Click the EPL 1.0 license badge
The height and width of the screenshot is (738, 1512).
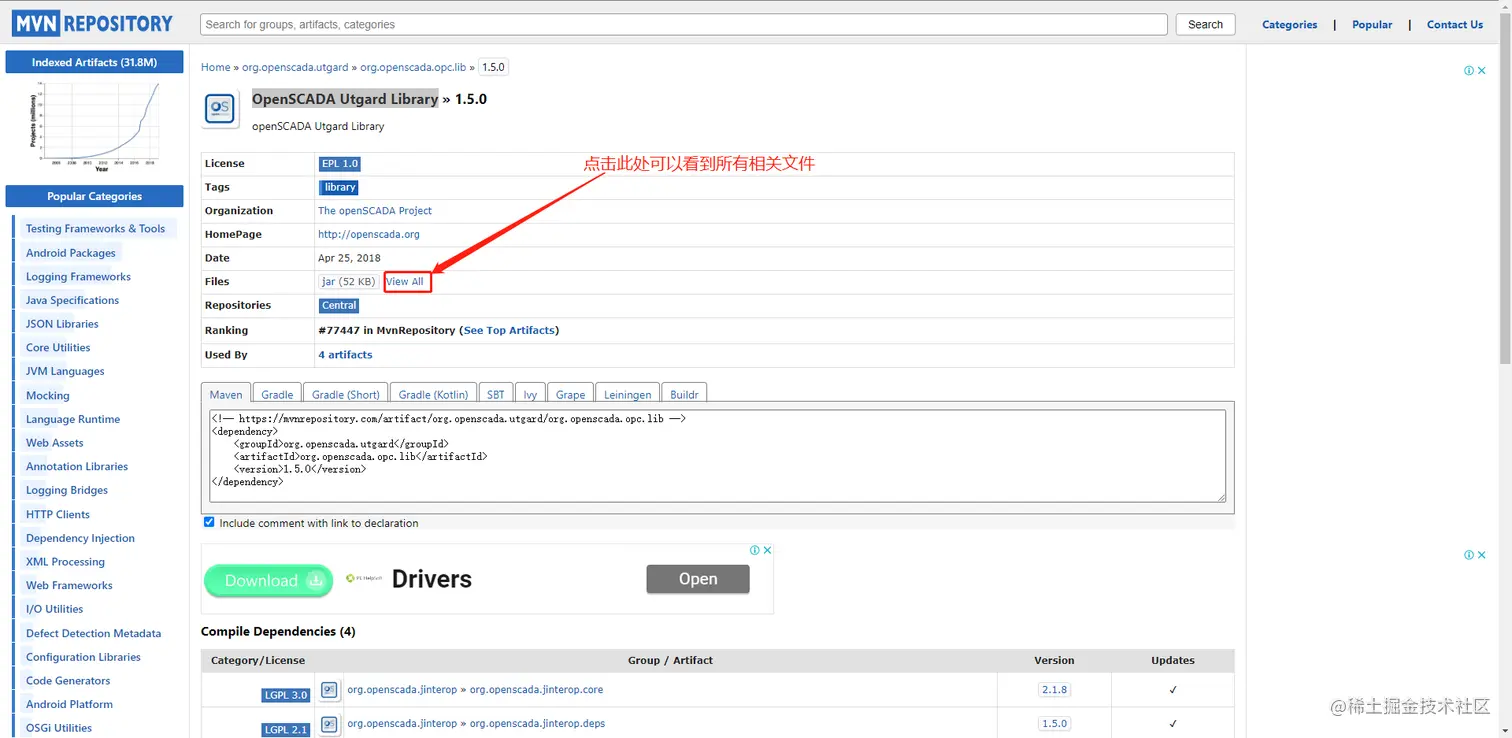[x=339, y=163]
